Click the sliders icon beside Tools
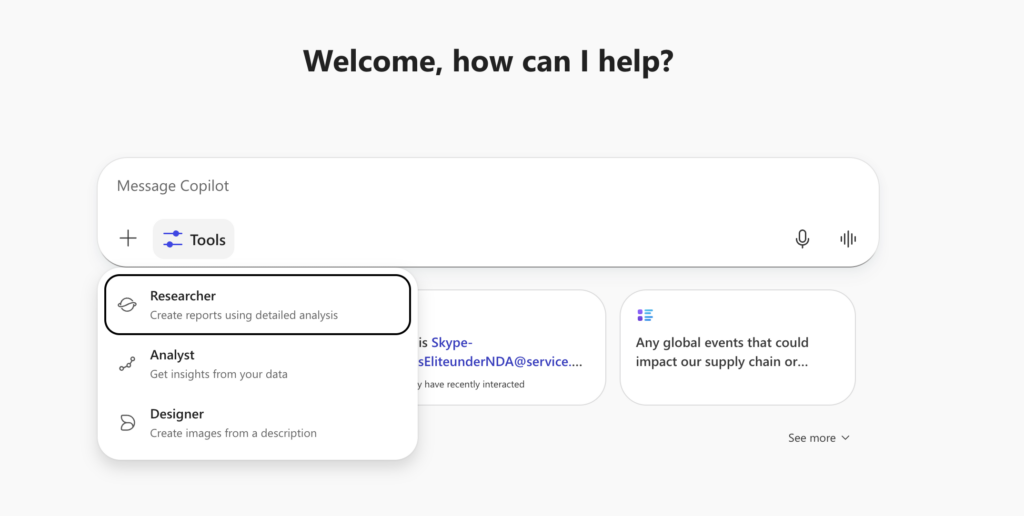This screenshot has height=516, width=1024. 172,239
